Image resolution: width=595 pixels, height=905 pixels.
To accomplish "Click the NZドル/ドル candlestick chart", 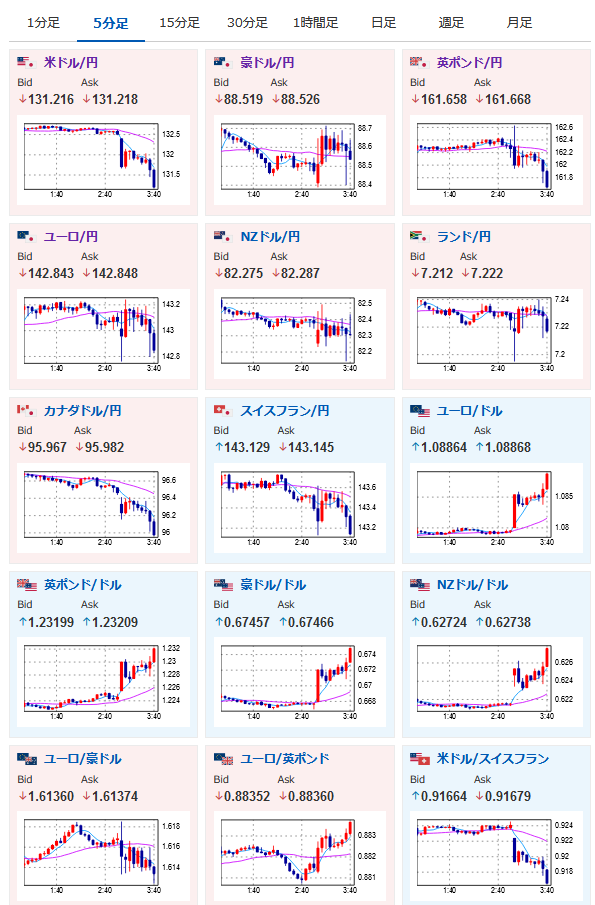I will pos(496,682).
